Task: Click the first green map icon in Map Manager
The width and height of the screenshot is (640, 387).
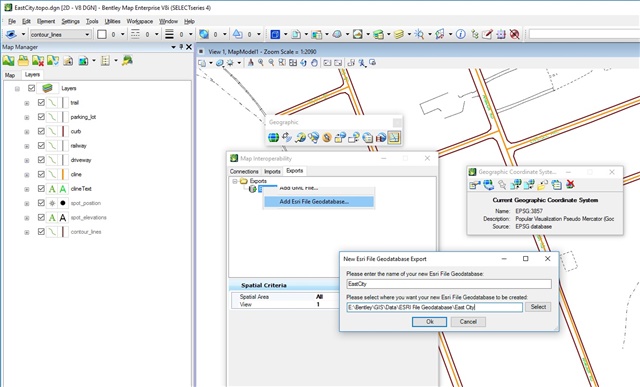Action: click(9, 61)
